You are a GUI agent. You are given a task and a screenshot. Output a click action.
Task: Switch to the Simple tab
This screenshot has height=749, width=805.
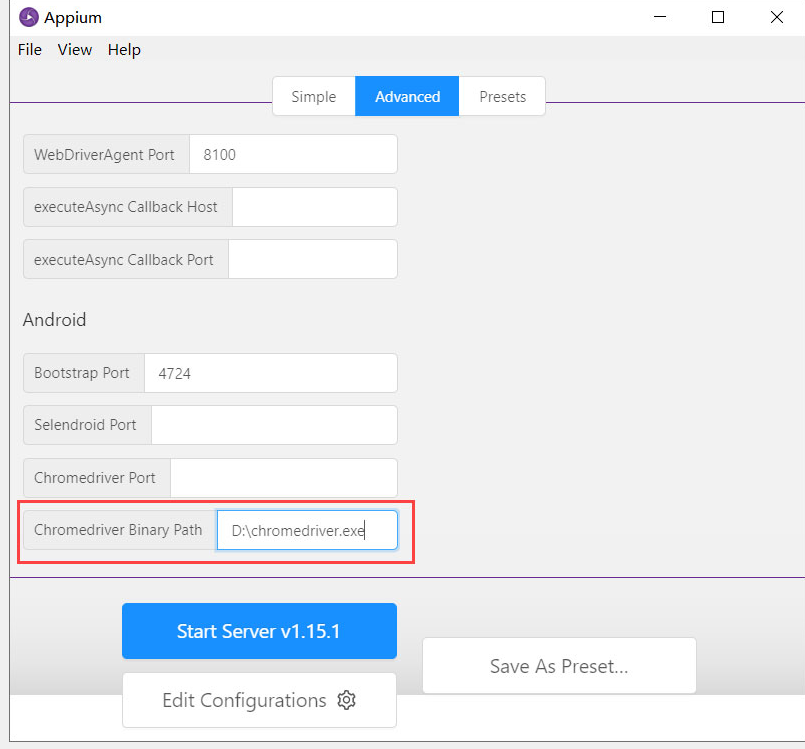pyautogui.click(x=314, y=97)
